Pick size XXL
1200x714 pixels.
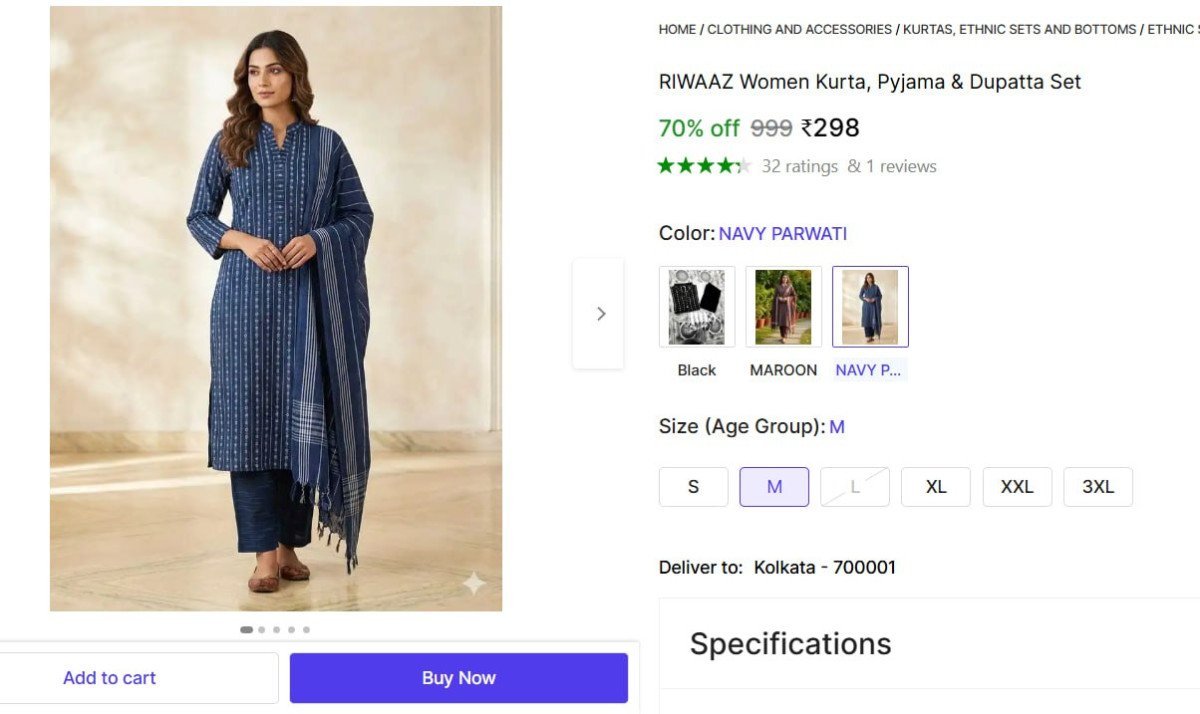pyautogui.click(x=1017, y=487)
